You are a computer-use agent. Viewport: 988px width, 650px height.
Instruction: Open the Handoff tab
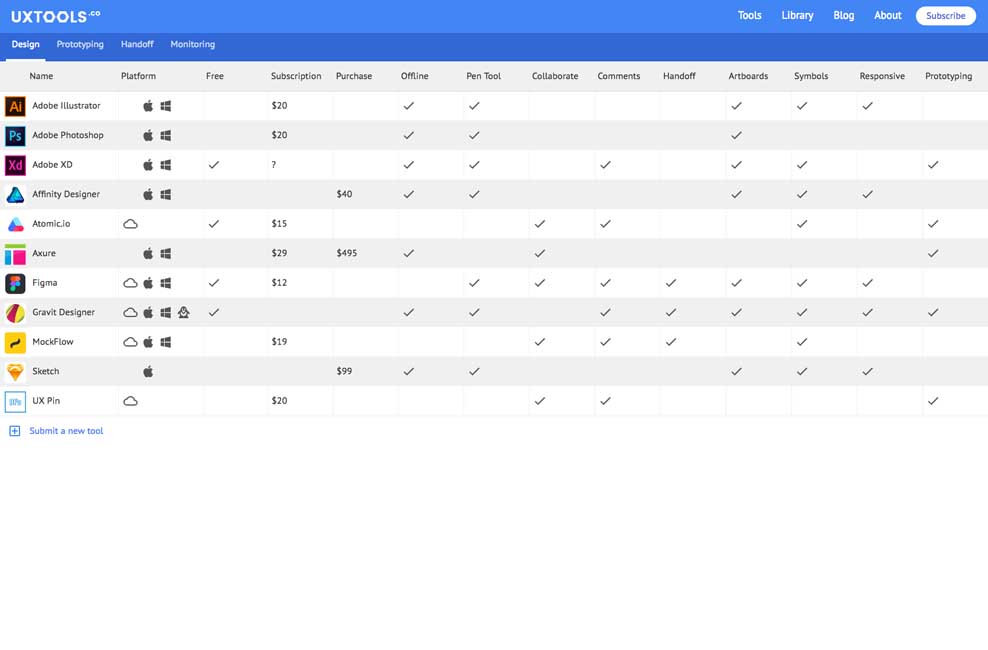pyautogui.click(x=137, y=45)
